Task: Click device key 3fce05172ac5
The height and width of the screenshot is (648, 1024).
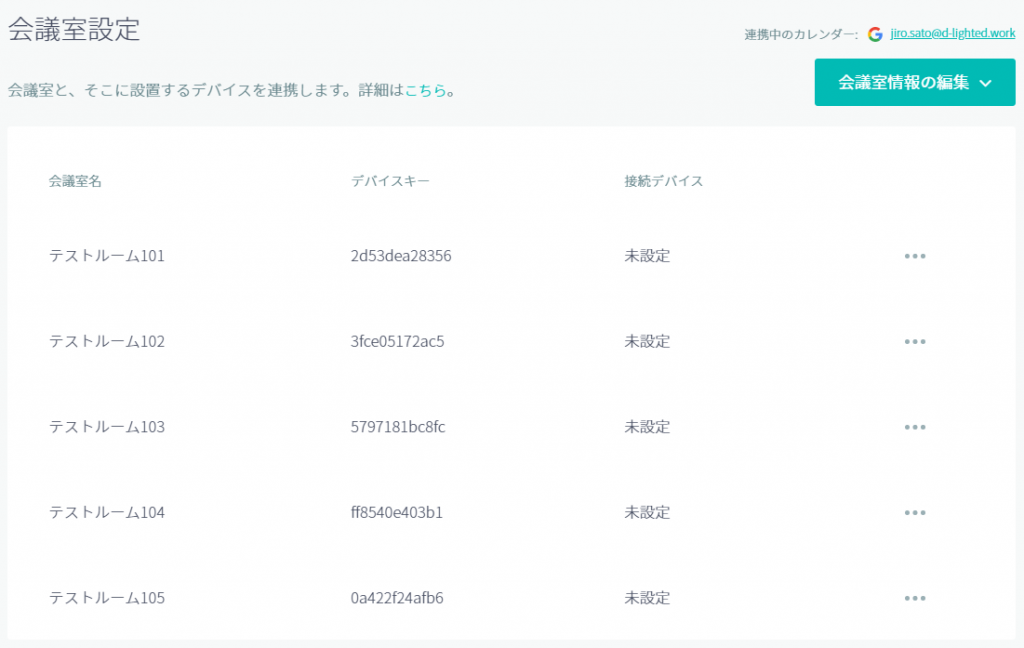Action: coord(397,342)
